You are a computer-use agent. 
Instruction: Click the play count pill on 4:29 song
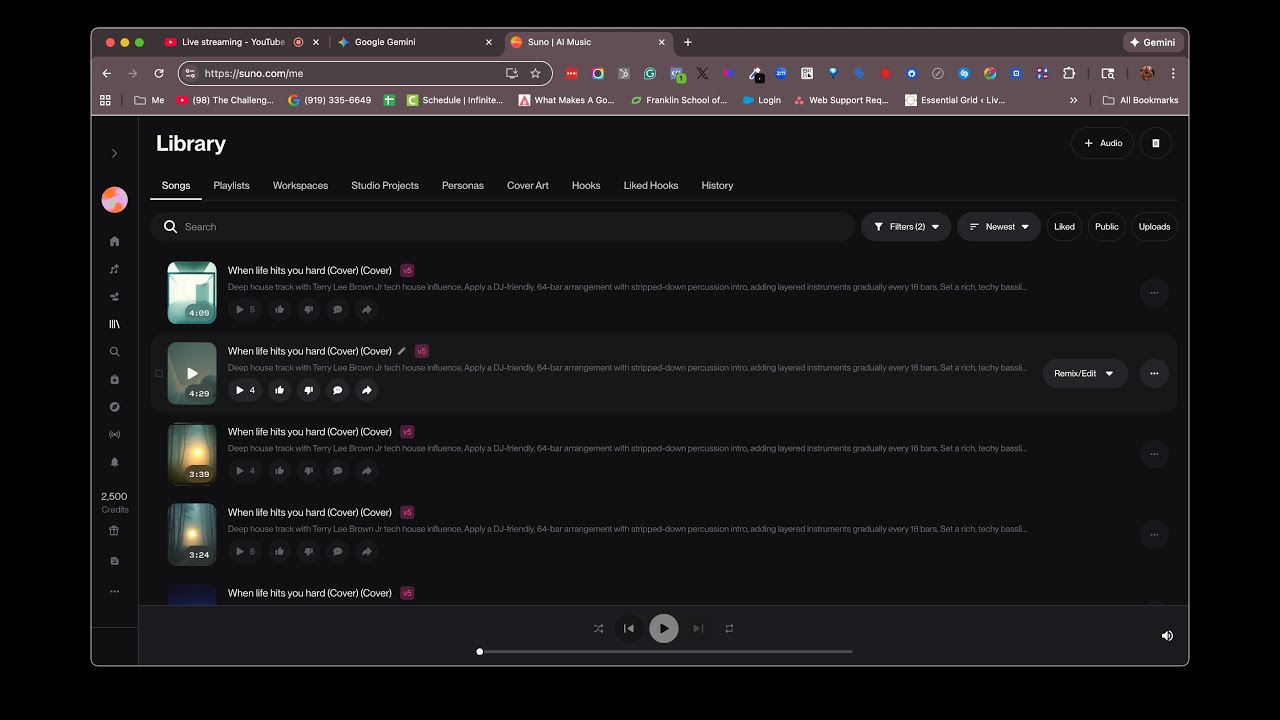pyautogui.click(x=245, y=390)
